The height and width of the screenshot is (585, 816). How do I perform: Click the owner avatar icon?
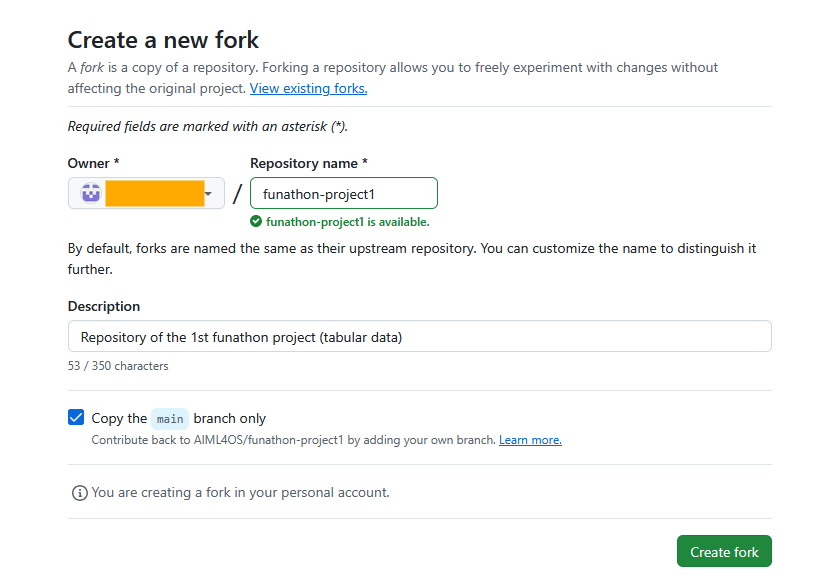tap(91, 193)
